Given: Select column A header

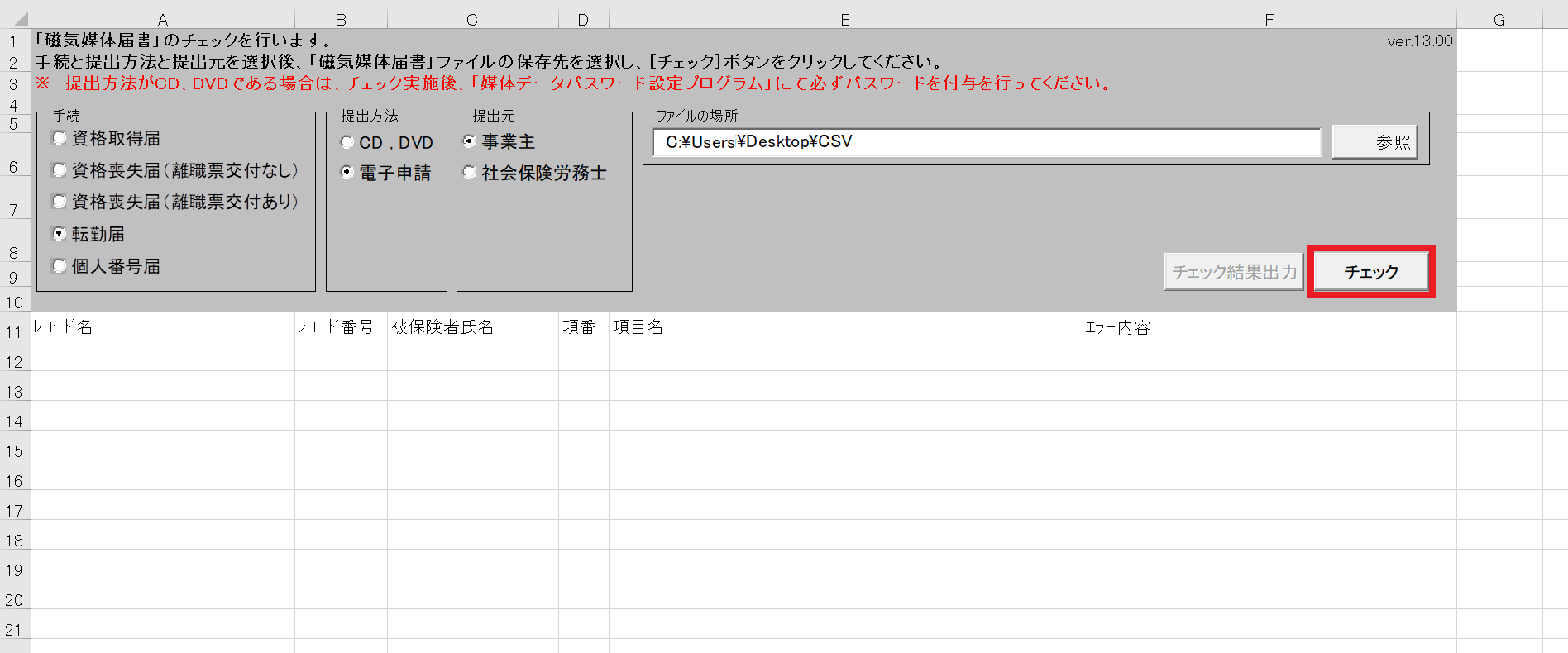Looking at the screenshot, I should point(163,20).
